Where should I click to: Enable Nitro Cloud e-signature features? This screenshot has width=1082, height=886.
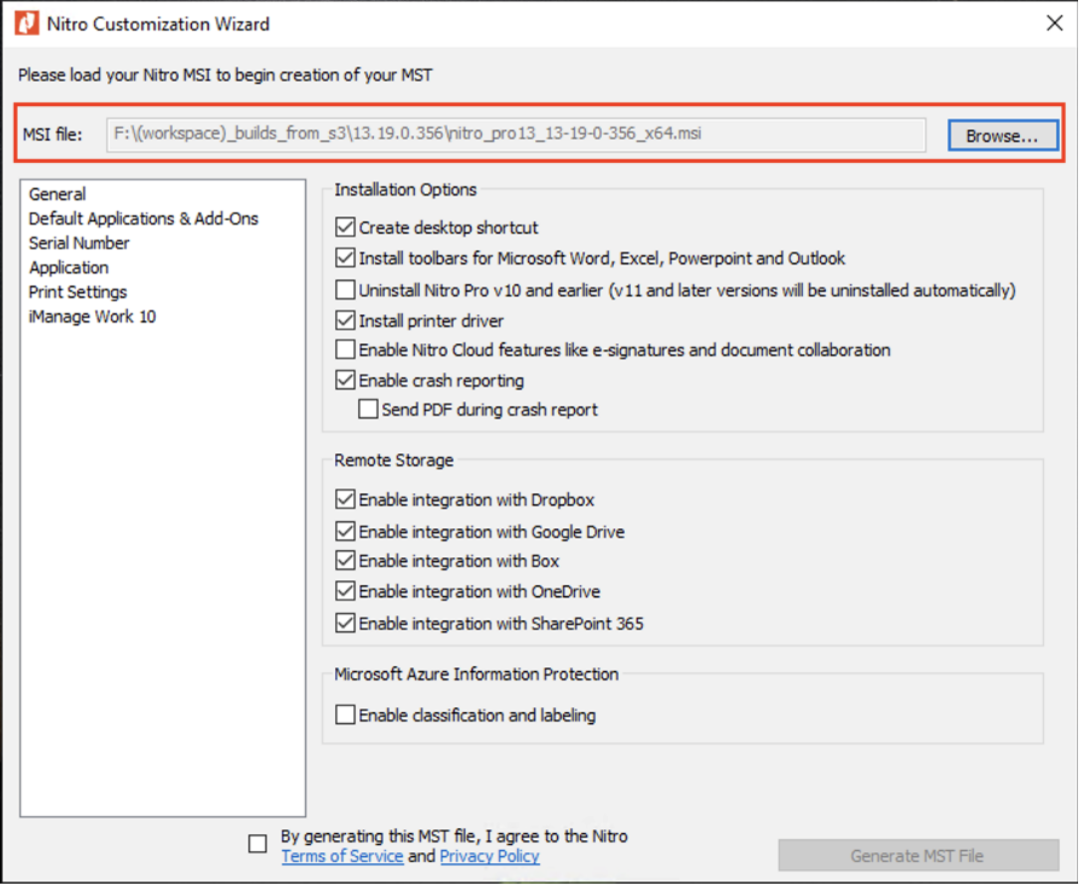tap(345, 350)
